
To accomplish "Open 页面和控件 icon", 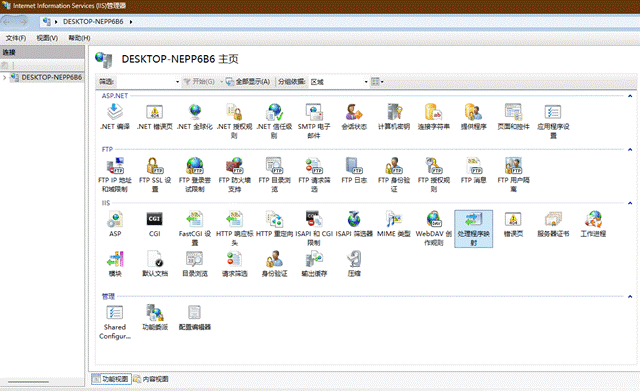I will click(513, 112).
